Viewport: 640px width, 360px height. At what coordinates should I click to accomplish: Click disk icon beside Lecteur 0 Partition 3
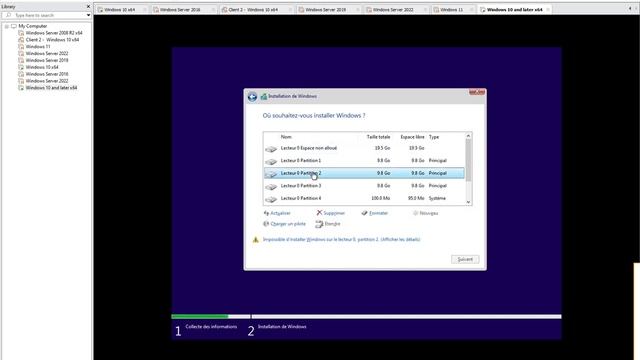[x=271, y=187]
